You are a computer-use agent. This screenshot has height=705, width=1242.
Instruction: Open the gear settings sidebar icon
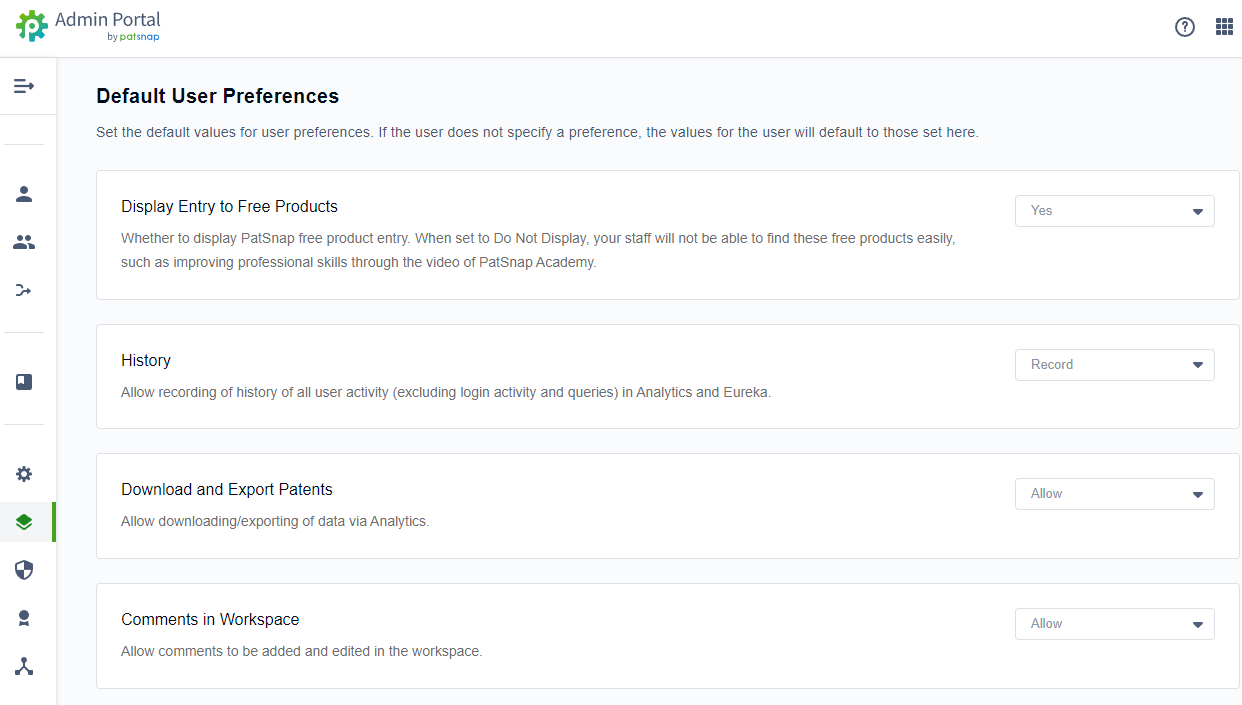24,474
